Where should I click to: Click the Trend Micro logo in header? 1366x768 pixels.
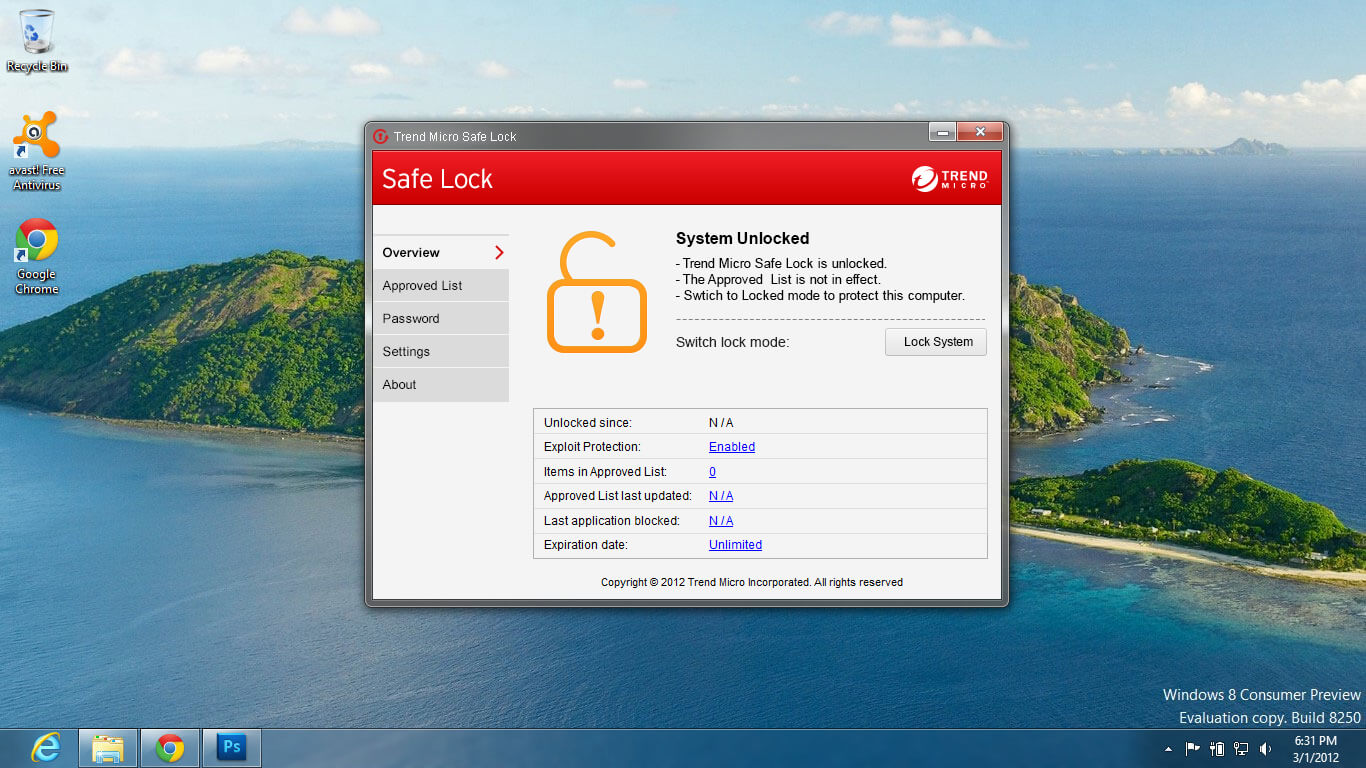950,179
